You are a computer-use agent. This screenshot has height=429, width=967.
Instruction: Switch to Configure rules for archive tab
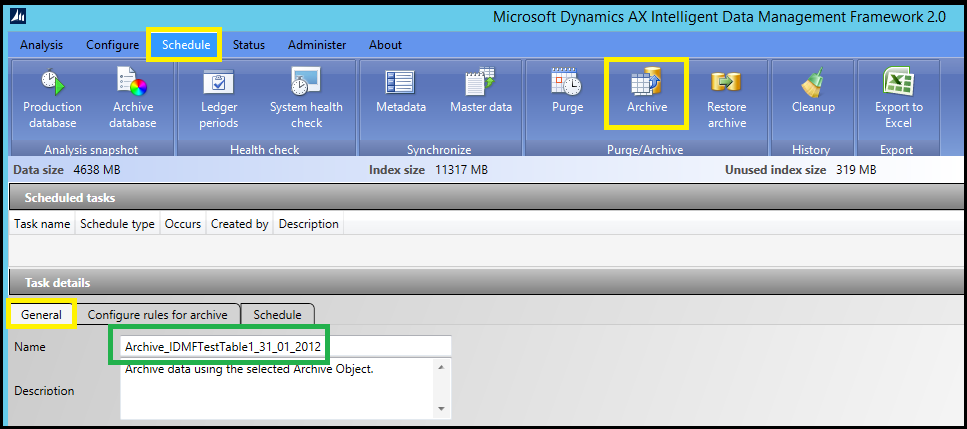157,314
